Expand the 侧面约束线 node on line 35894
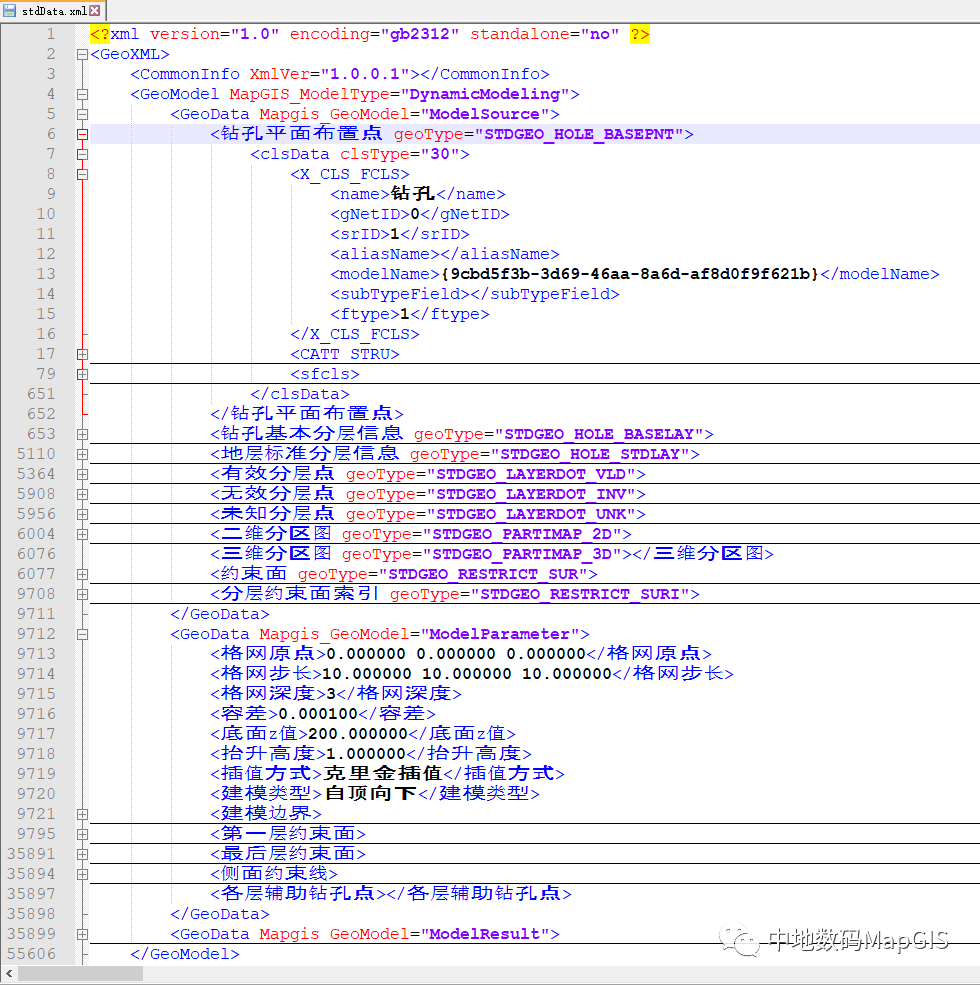The height and width of the screenshot is (985, 980). pos(82,874)
